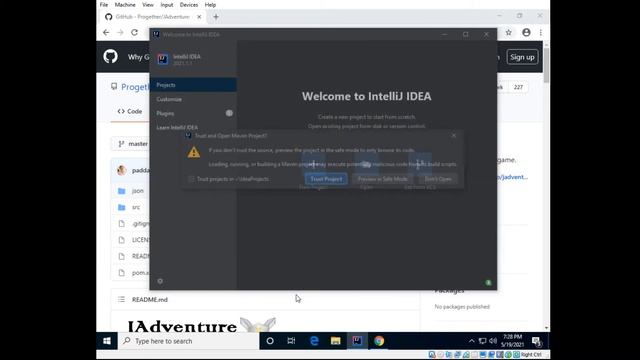Open VirtualBox Machine menu

pos(125,5)
